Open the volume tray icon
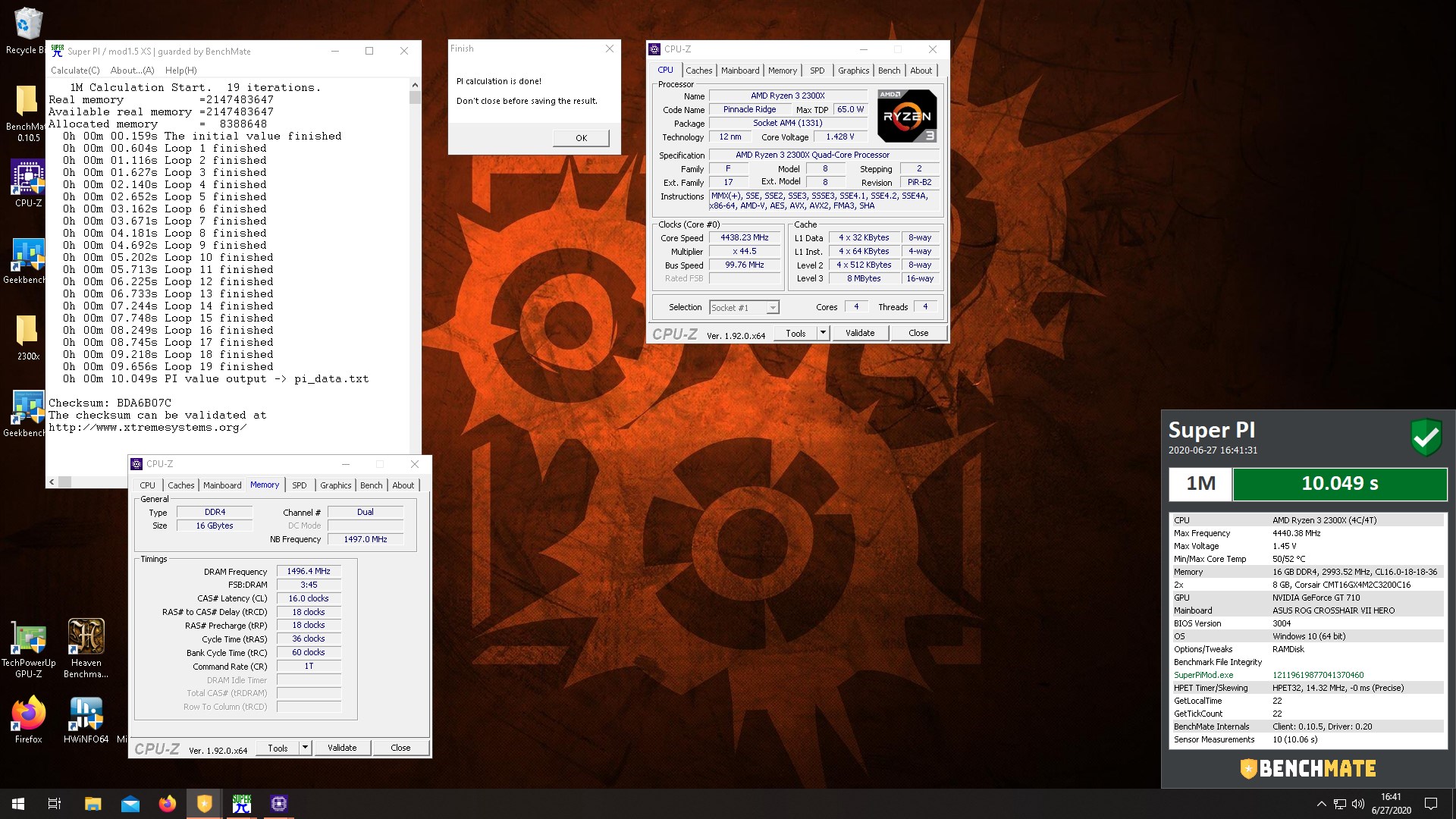 coord(1357,804)
